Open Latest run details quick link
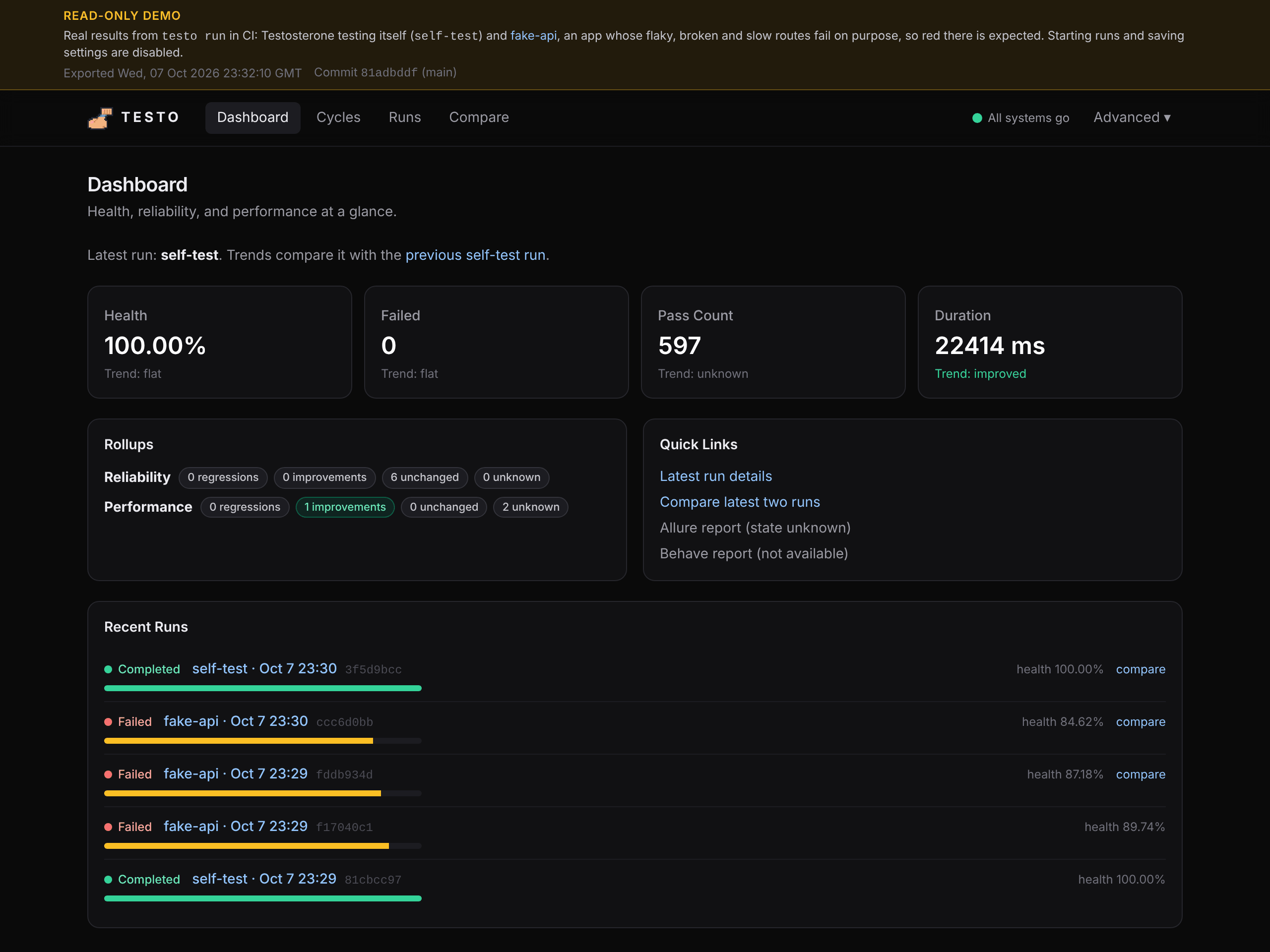 click(x=715, y=476)
